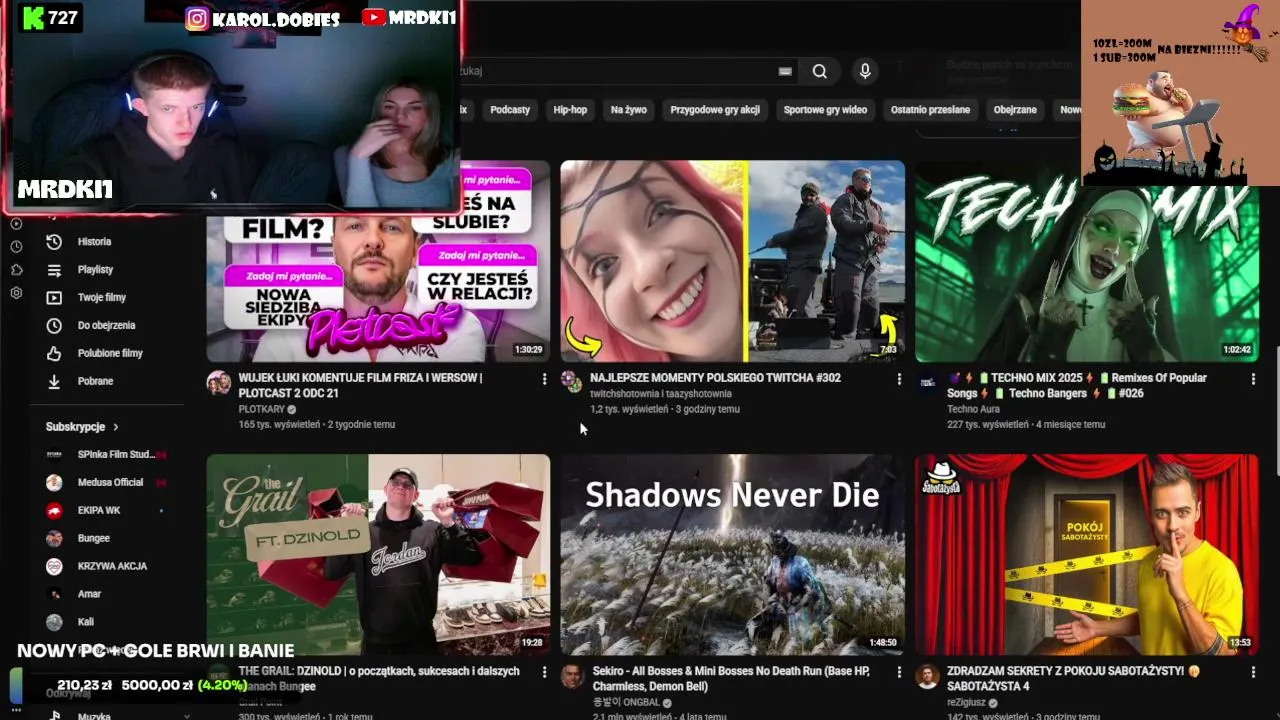The height and width of the screenshot is (720, 1280).
Task: Play the Pokój Sabotażysty thumbnail
Action: coord(1087,555)
